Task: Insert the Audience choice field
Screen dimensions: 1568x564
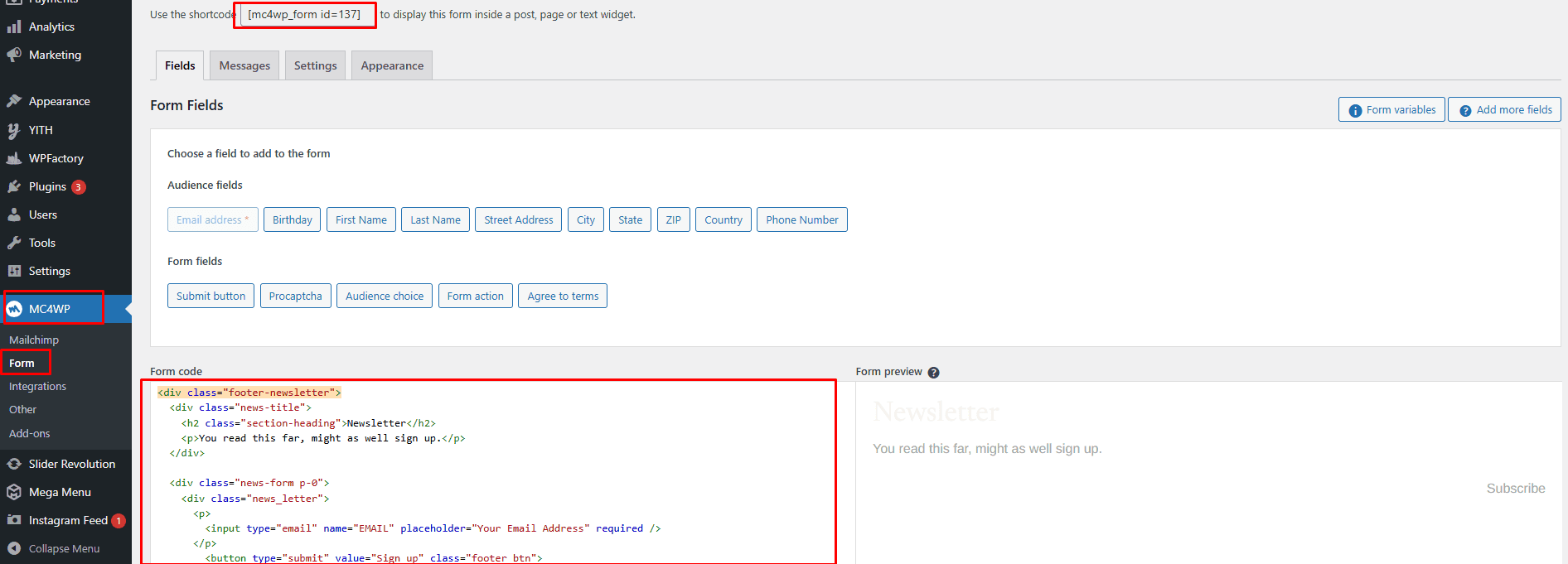Action: pyautogui.click(x=385, y=296)
